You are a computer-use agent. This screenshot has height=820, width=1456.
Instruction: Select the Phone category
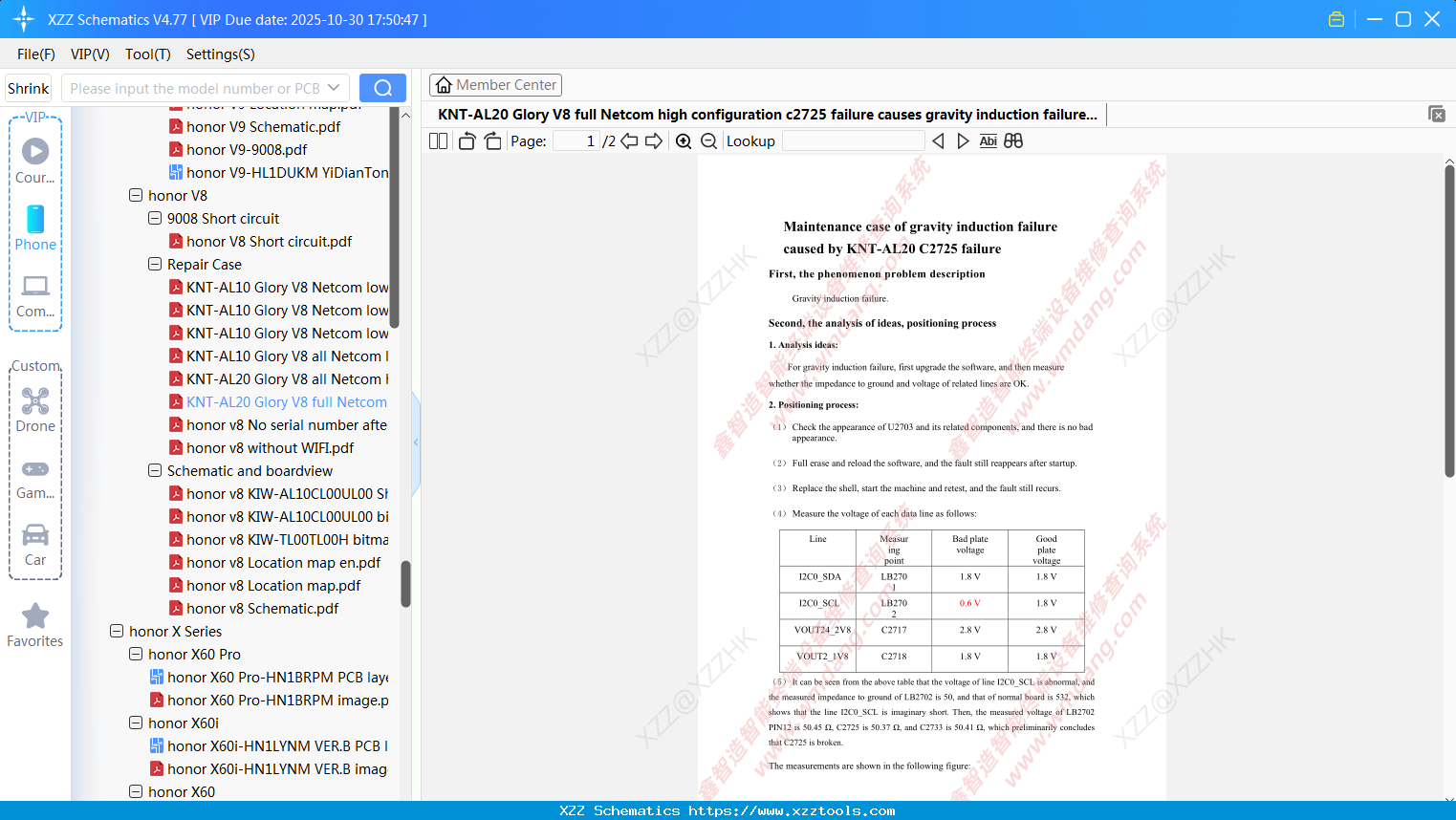pyautogui.click(x=35, y=227)
